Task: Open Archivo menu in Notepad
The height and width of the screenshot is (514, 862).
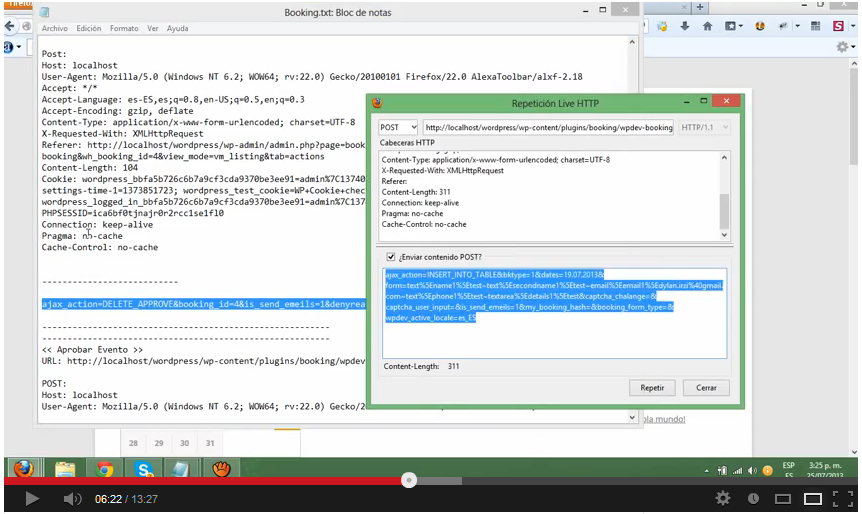Action: click(54, 28)
